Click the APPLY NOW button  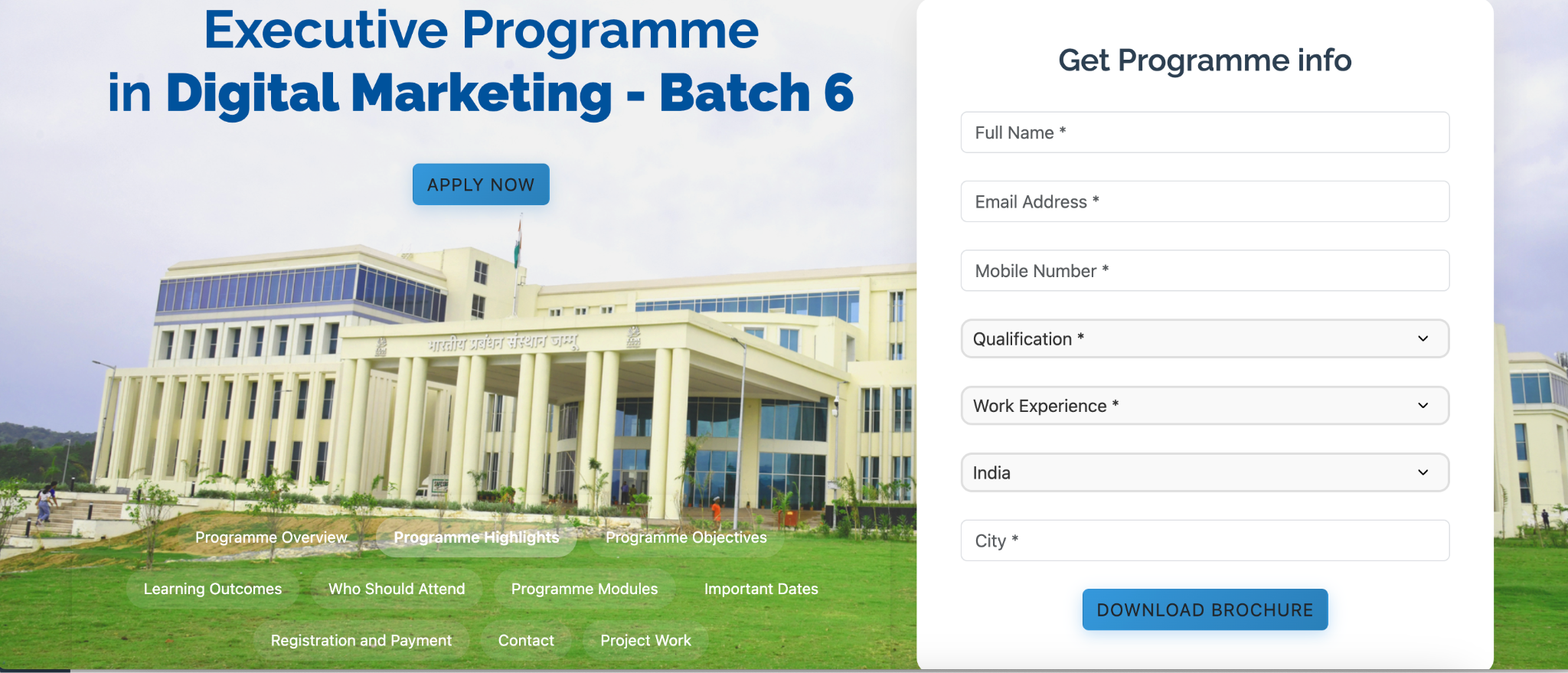(x=481, y=185)
